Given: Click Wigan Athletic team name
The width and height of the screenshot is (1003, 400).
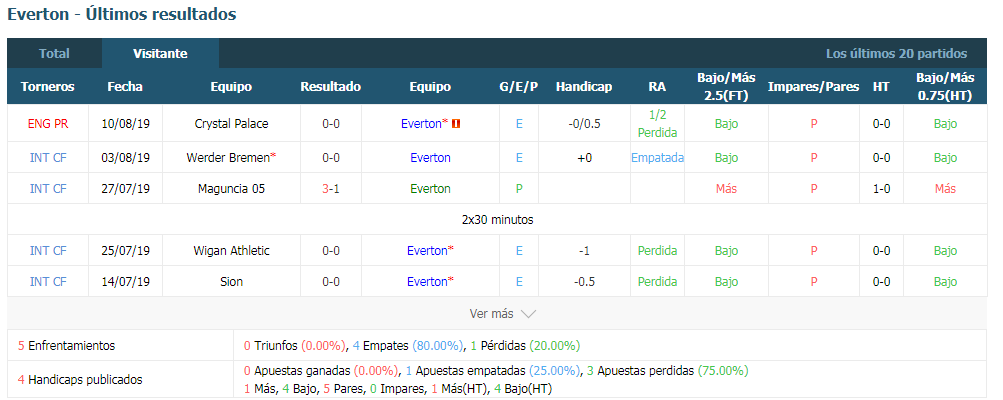Looking at the screenshot, I should coord(231,251).
